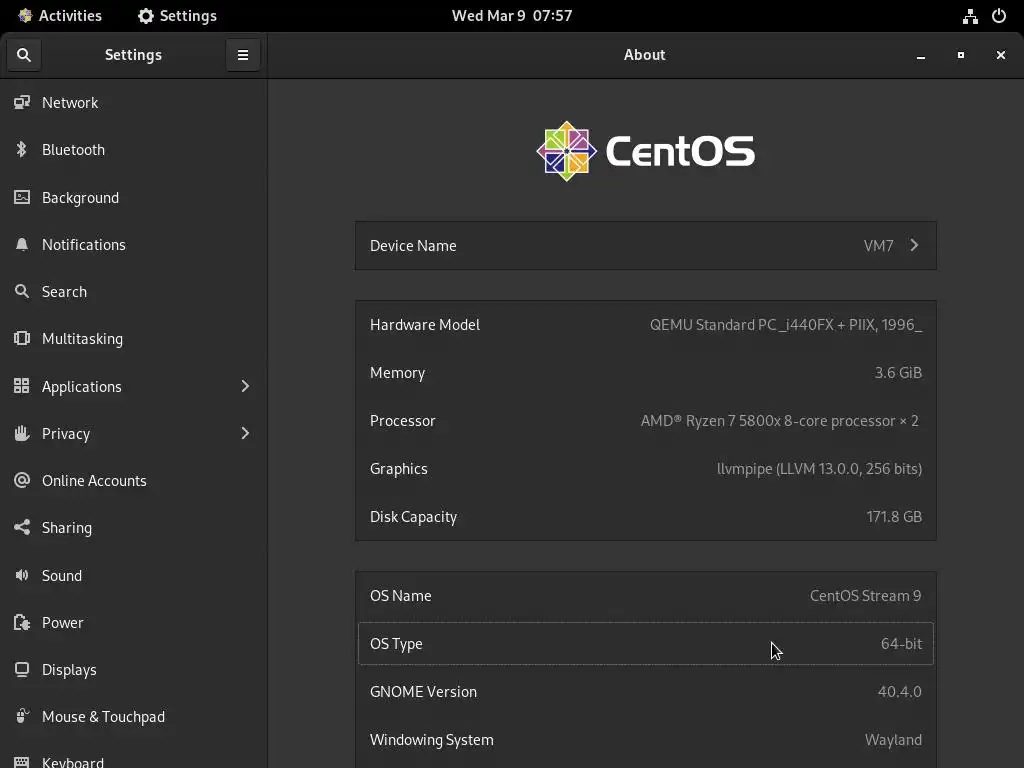
Task: Click the Privacy hand icon
Action: pos(22,433)
